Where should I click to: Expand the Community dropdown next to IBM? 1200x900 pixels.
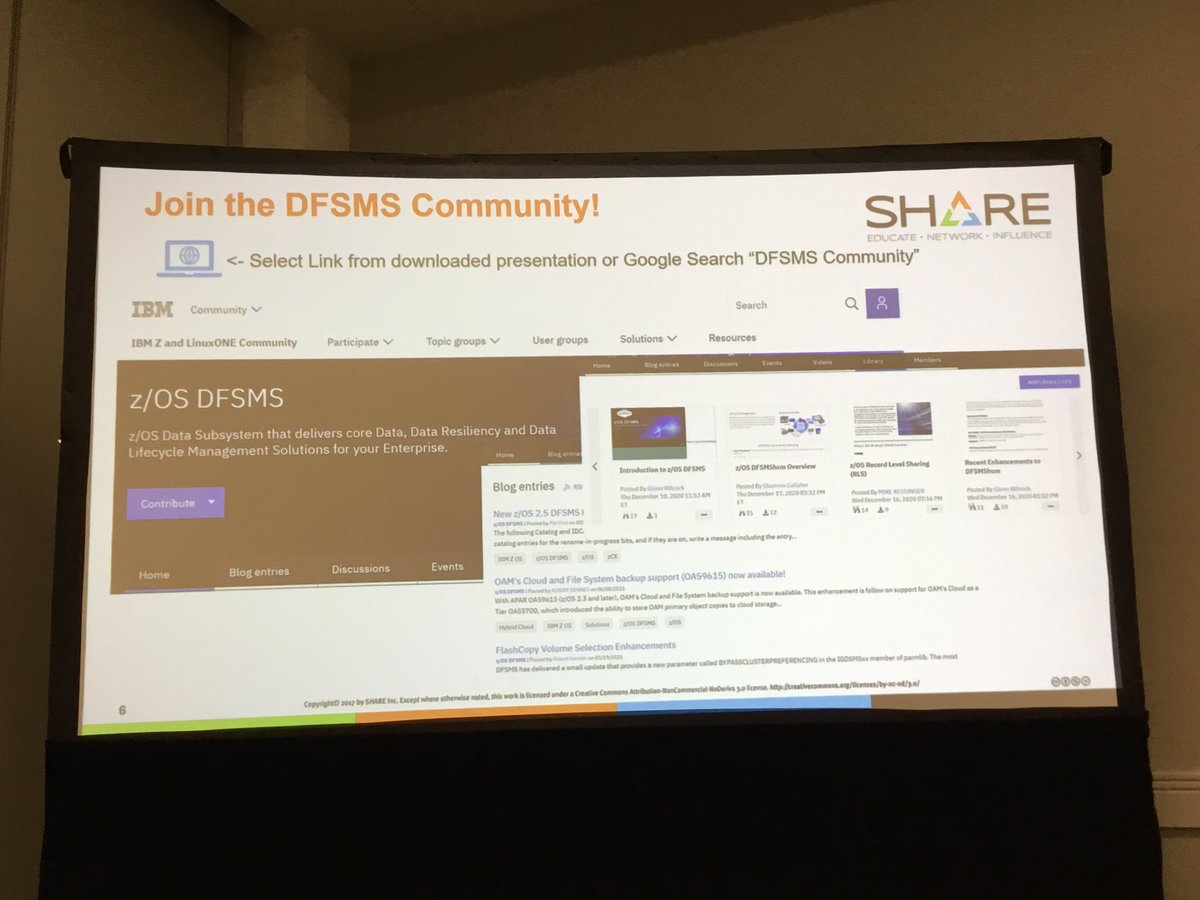(x=226, y=310)
